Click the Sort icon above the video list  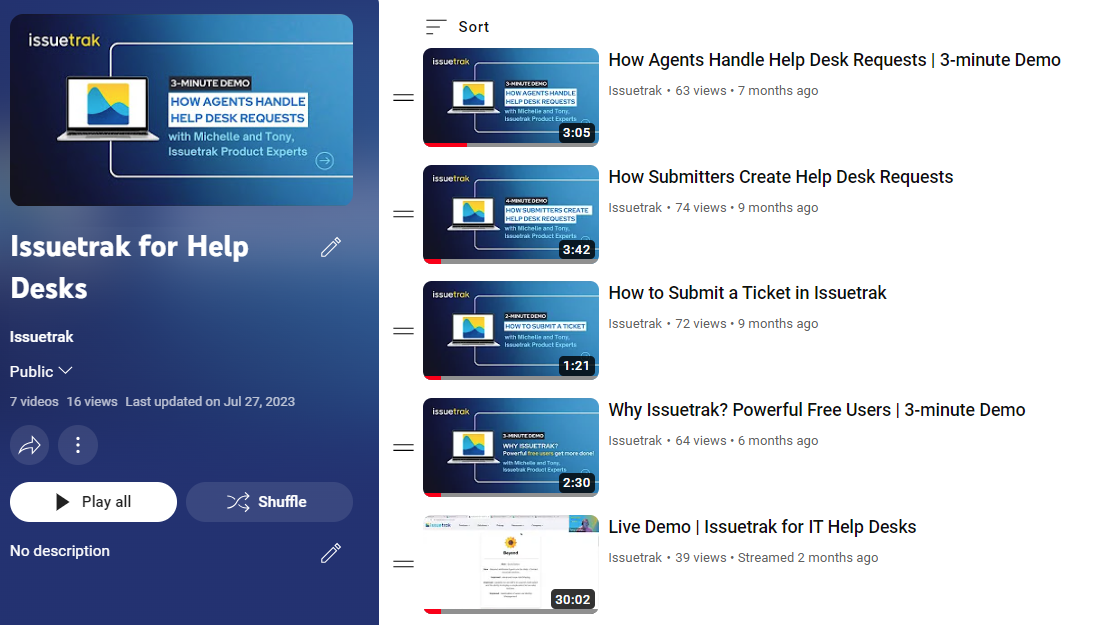pyautogui.click(x=436, y=27)
